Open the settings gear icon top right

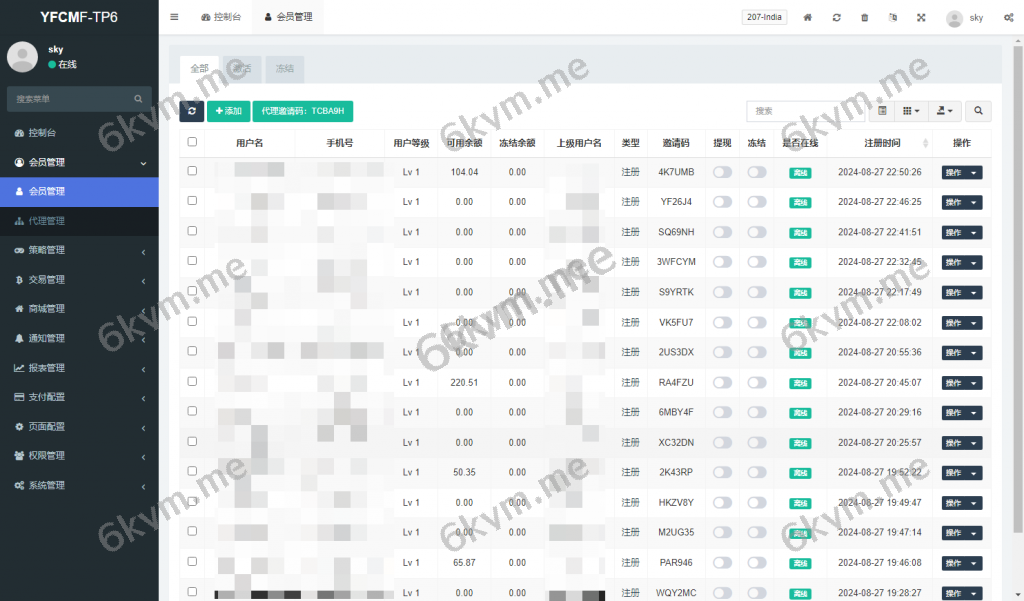coord(1008,17)
